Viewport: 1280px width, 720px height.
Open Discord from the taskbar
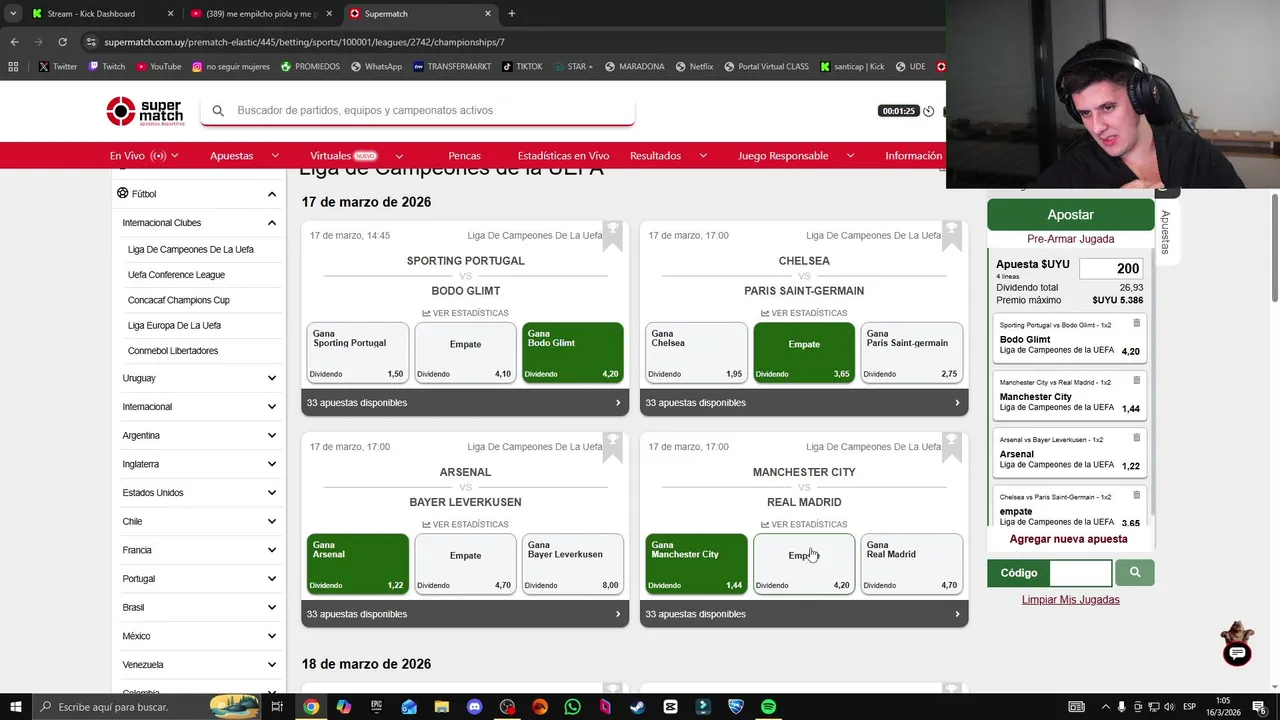click(x=474, y=707)
